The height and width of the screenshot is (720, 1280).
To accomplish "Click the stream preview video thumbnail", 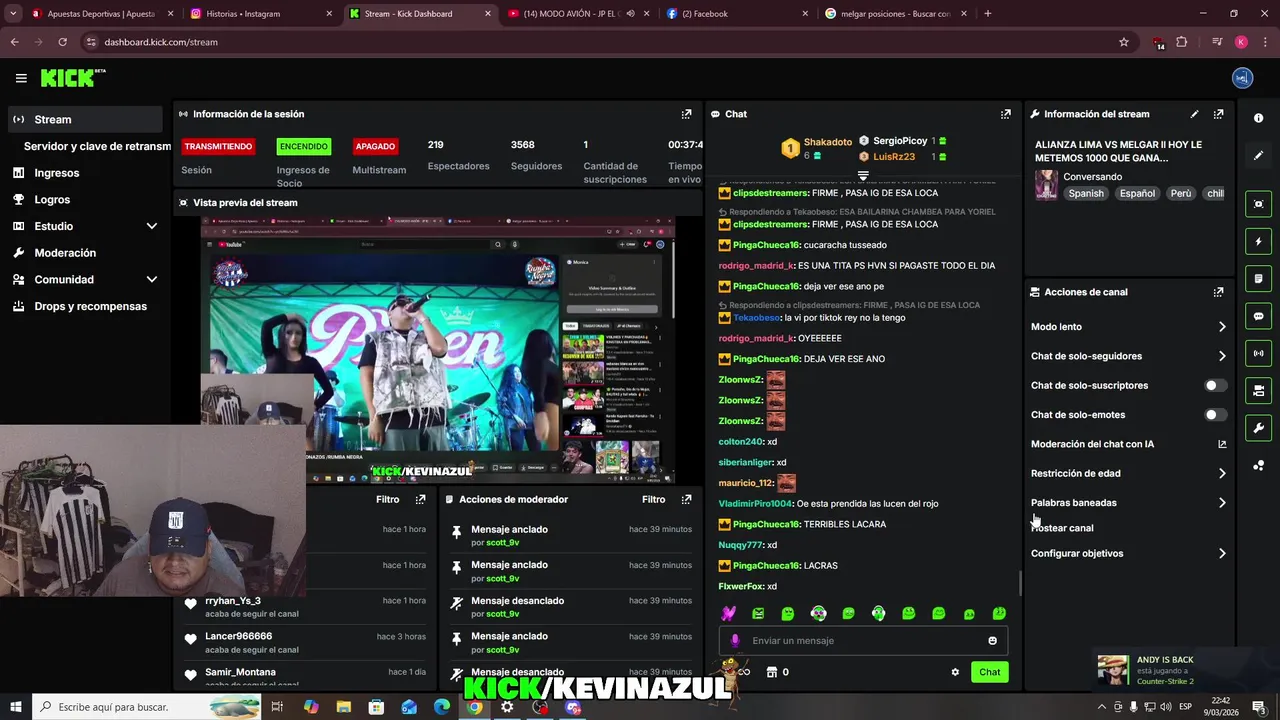I will 438,349.
